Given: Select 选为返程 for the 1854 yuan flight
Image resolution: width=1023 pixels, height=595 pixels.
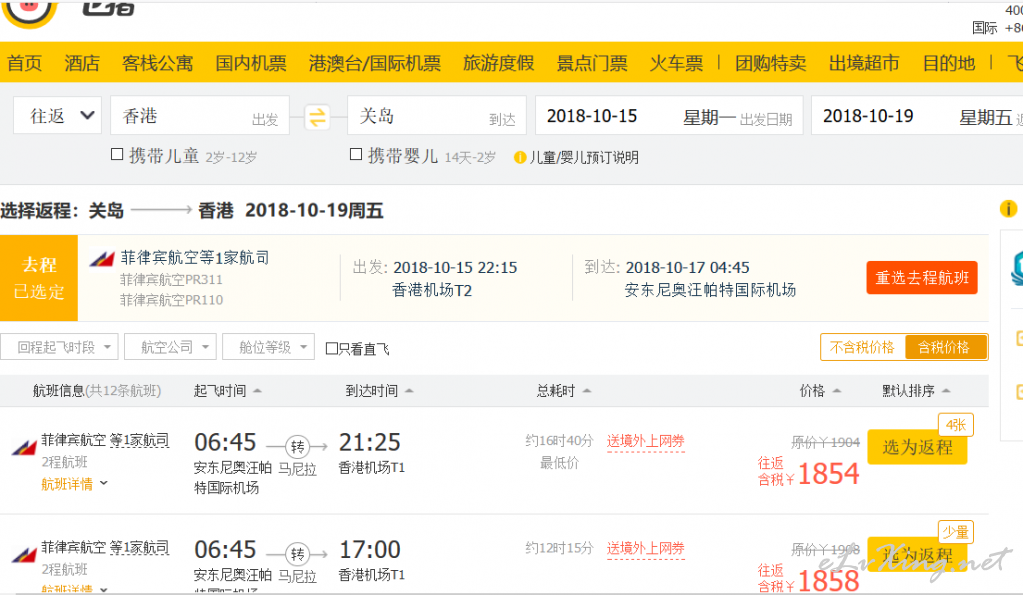Looking at the screenshot, I should (x=917, y=447).
